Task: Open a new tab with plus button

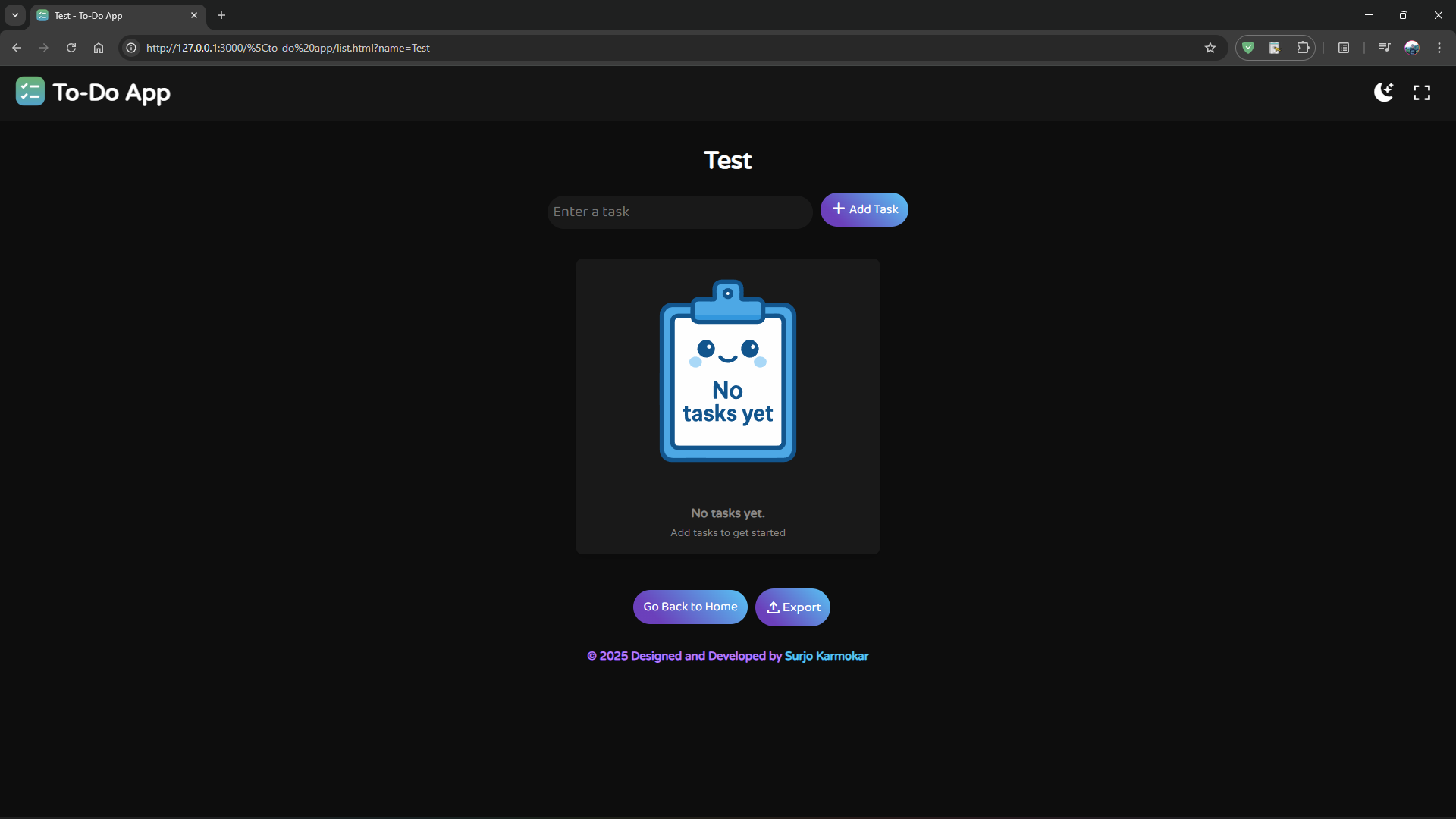Action: pos(221,15)
